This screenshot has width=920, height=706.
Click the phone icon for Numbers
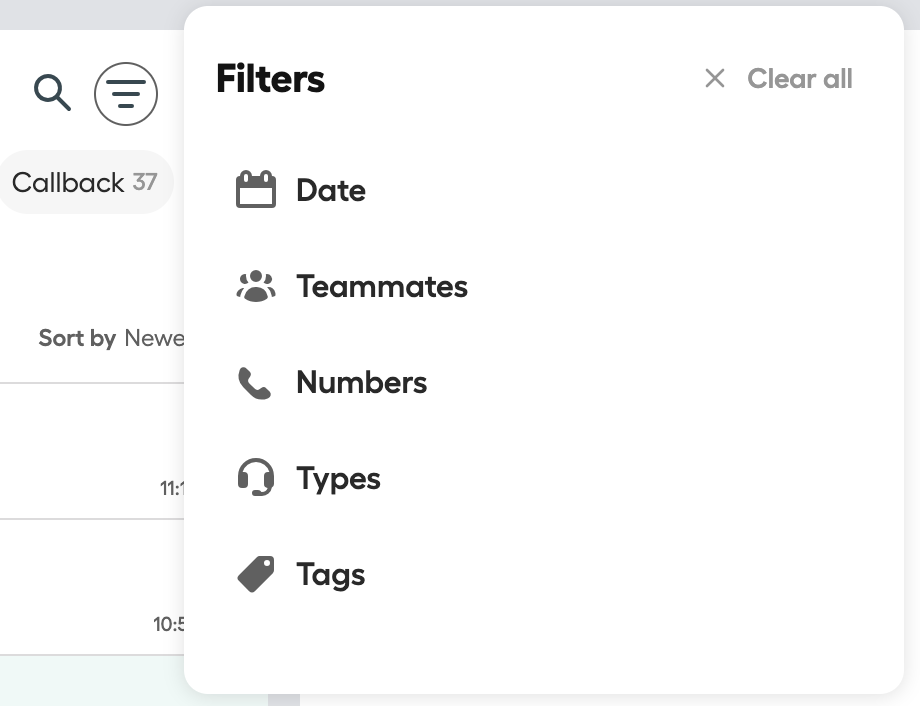tap(255, 383)
